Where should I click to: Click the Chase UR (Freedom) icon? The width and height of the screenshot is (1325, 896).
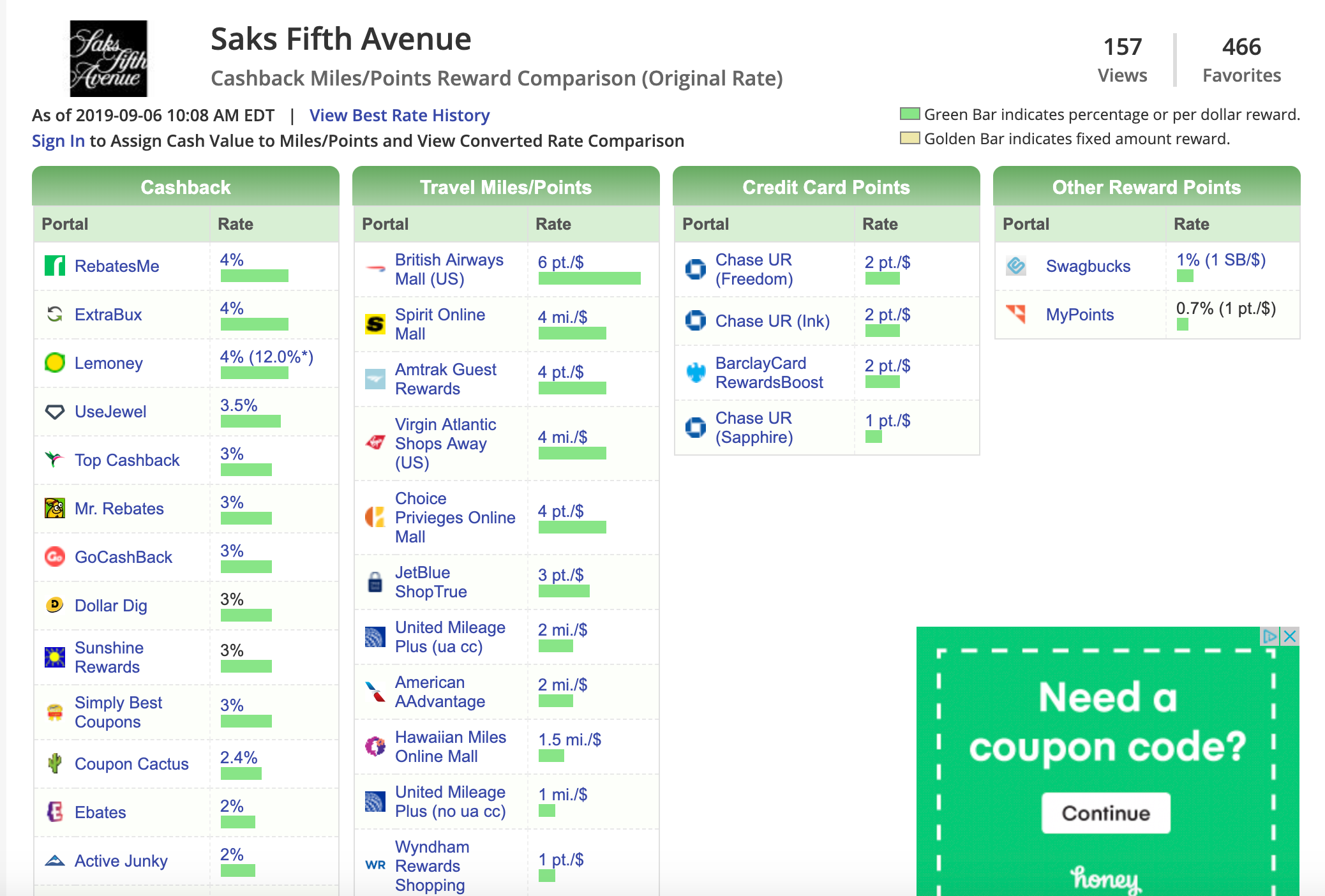(x=696, y=269)
